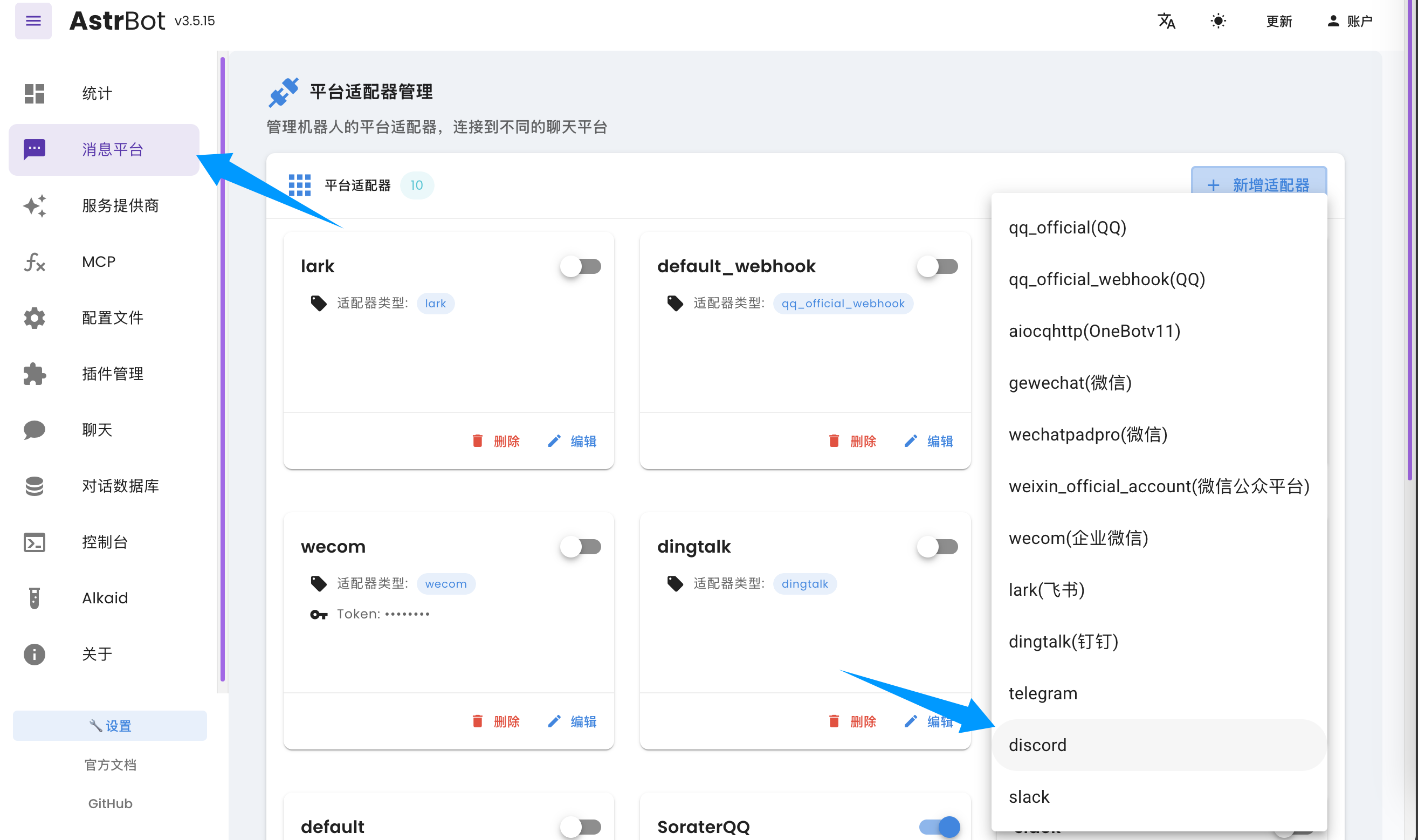The width and height of the screenshot is (1418, 840).
Task: Click the AstrBot logo title
Action: click(x=117, y=21)
